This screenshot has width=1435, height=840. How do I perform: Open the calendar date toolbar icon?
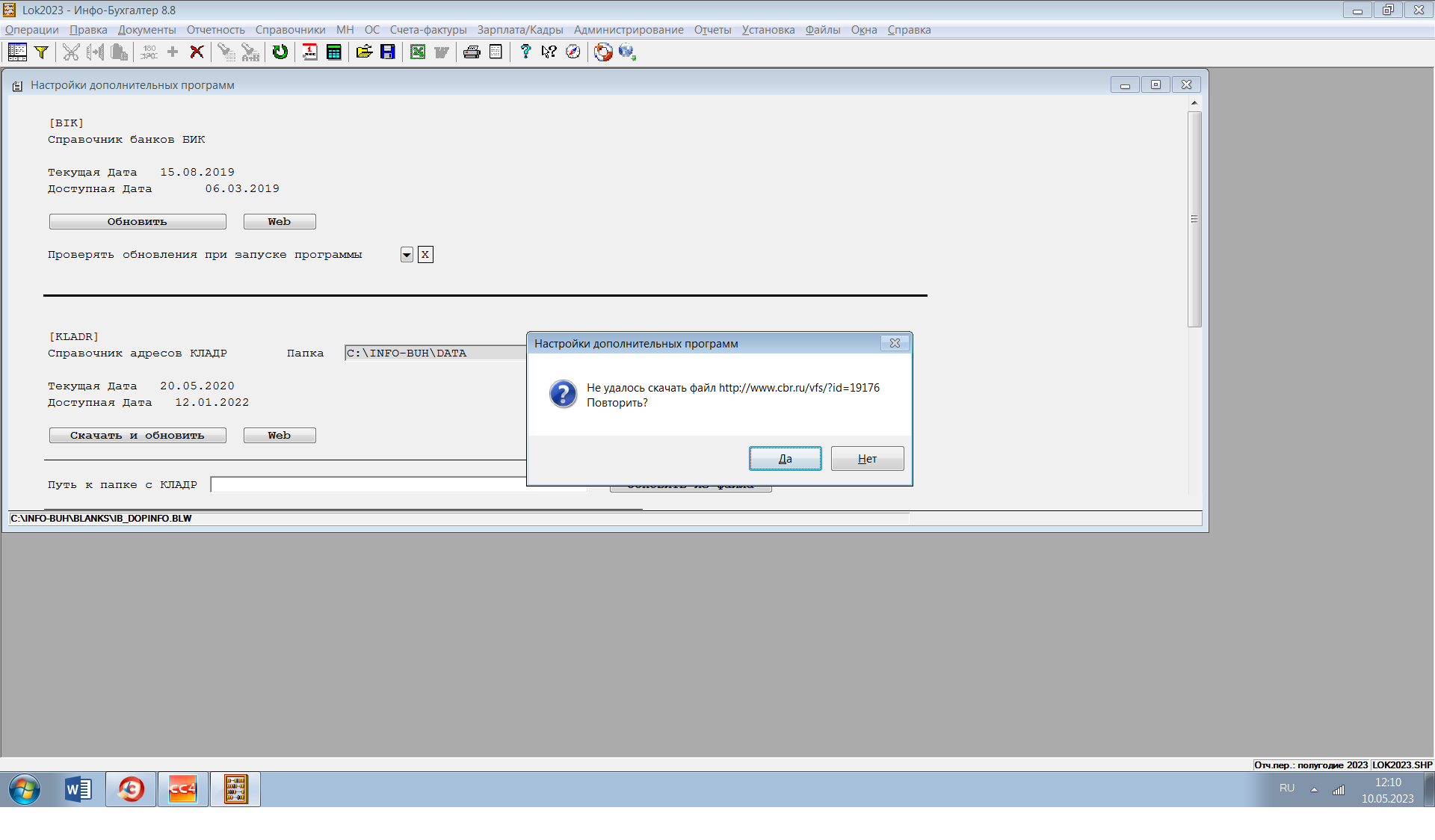(x=309, y=52)
